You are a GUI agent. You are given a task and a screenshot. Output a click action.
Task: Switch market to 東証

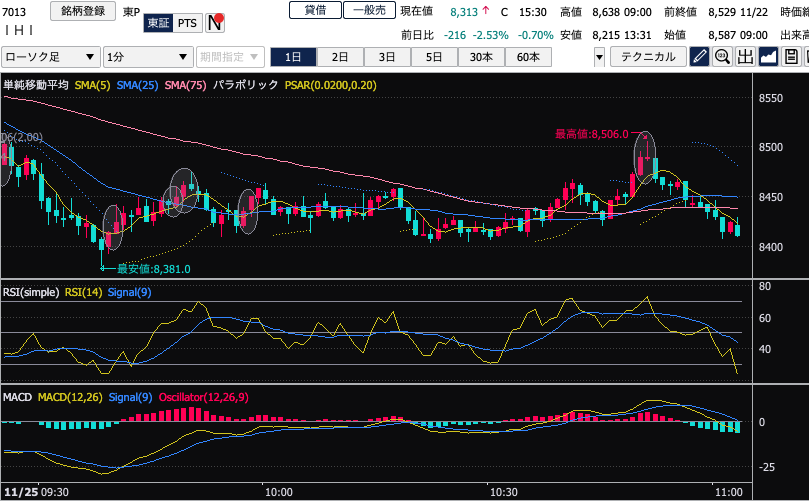point(159,22)
